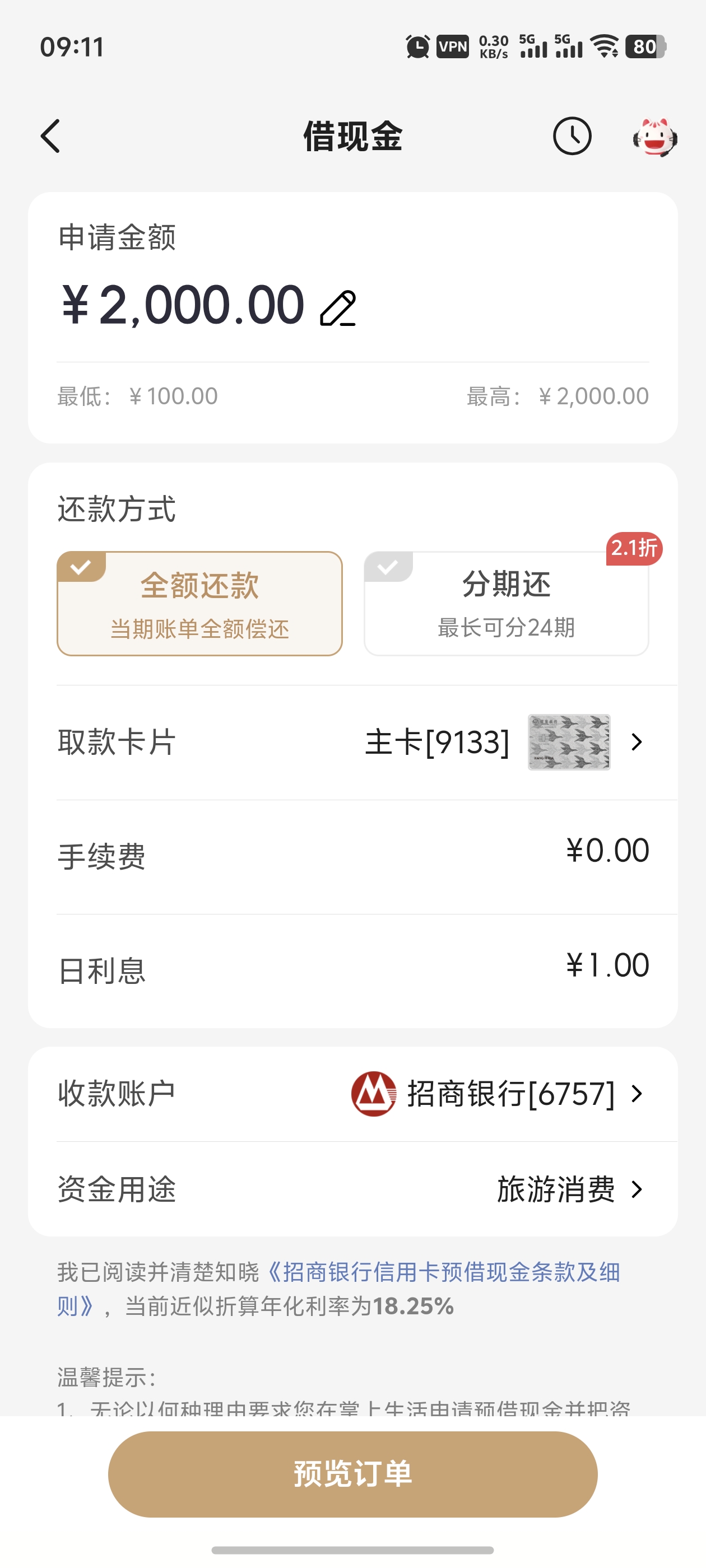This screenshot has height=1568, width=706.
Task: Tap the pencil edit amount icon
Action: click(x=338, y=308)
